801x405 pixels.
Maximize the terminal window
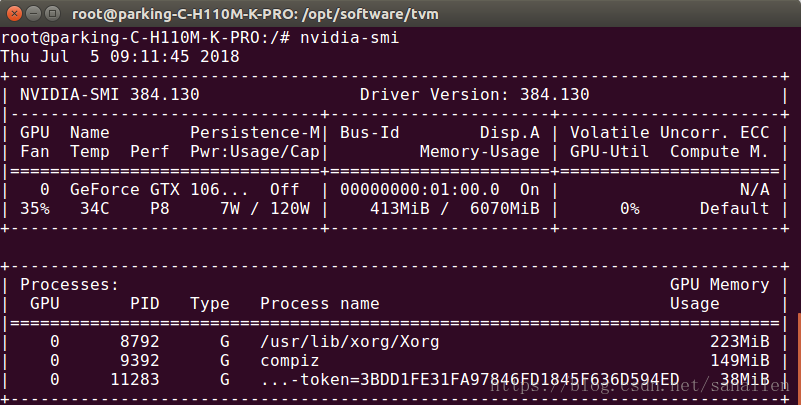[52, 13]
